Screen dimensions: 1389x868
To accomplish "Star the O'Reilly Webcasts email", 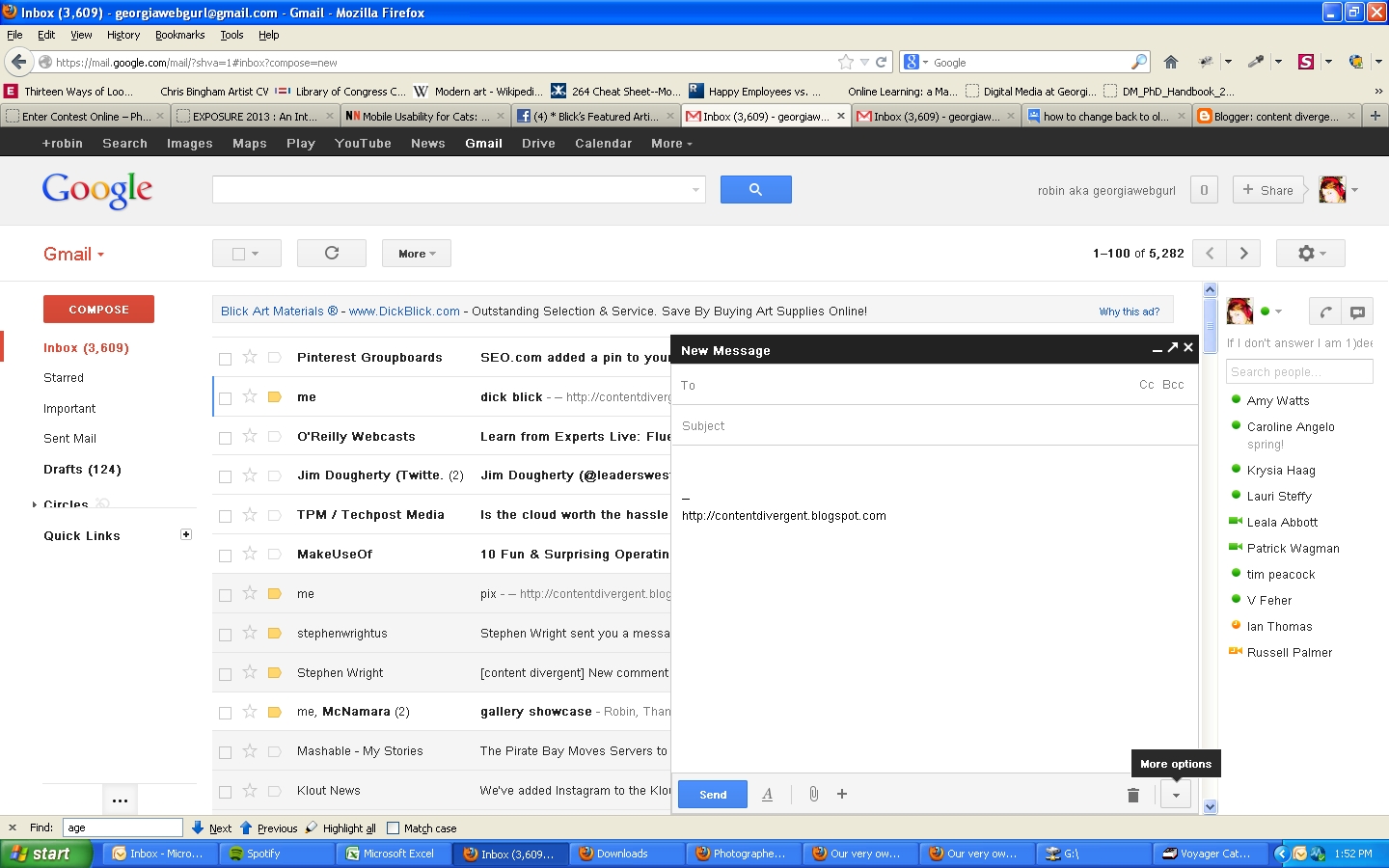I will 250,436.
